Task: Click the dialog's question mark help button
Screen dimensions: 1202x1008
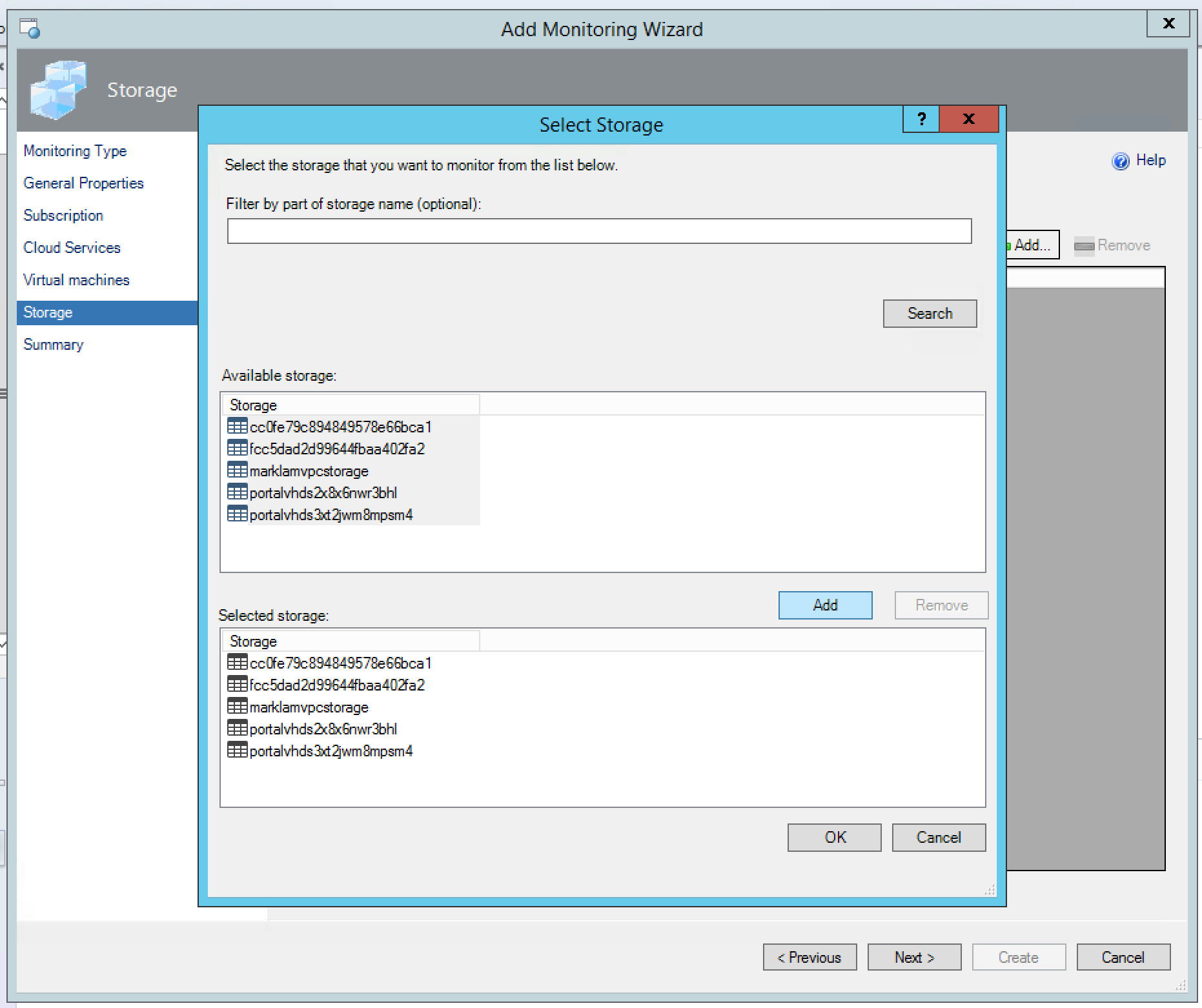Action: tap(921, 119)
